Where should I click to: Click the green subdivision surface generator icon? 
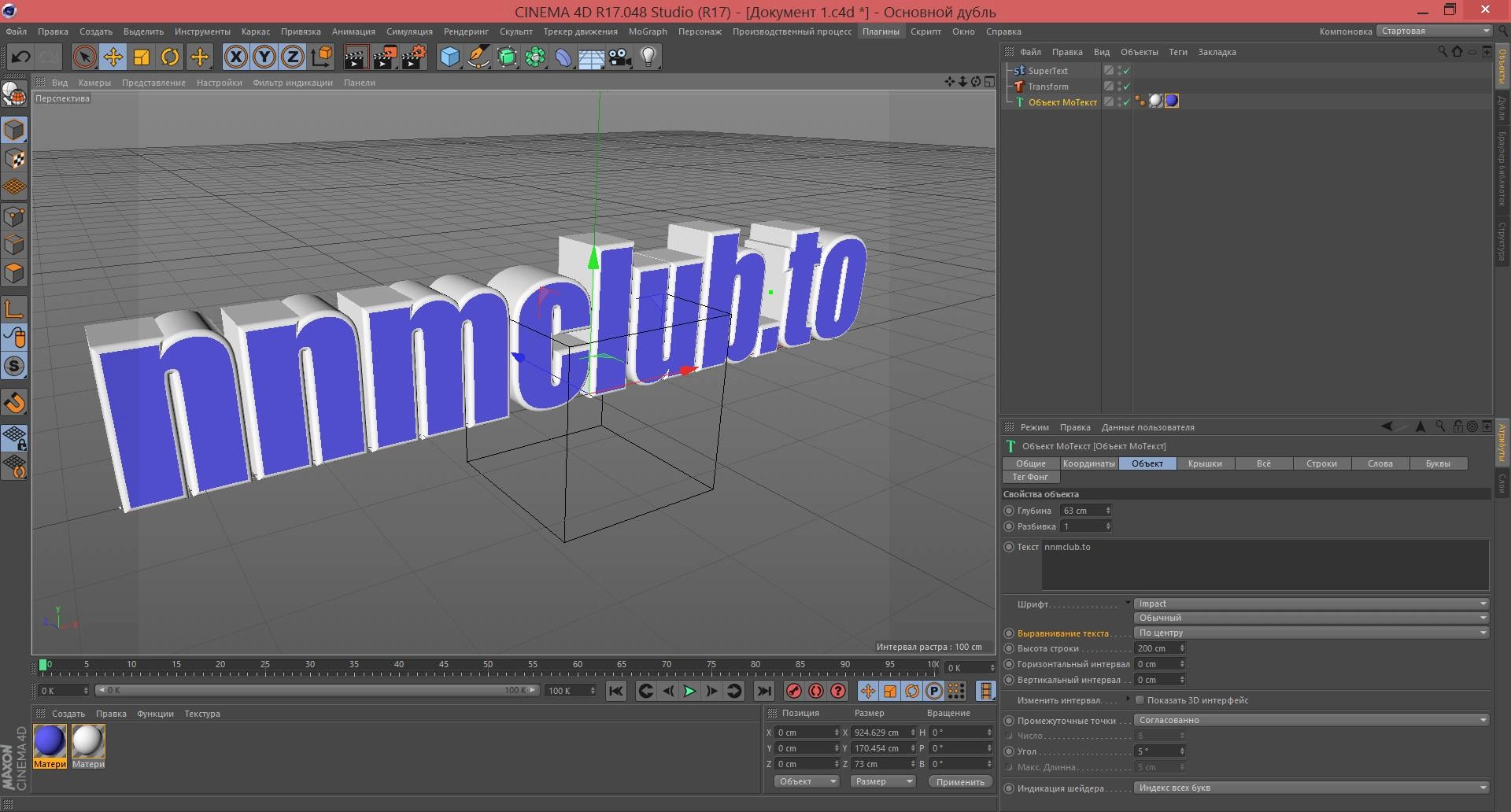click(x=507, y=57)
